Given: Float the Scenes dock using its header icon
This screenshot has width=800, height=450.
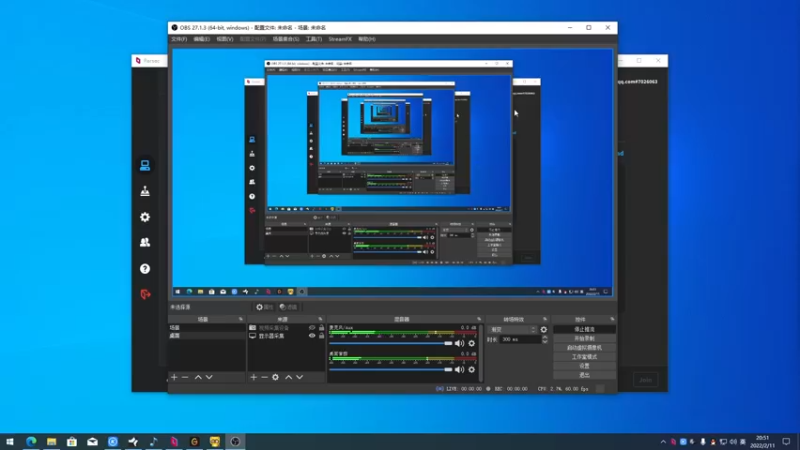Looking at the screenshot, I should point(241,319).
